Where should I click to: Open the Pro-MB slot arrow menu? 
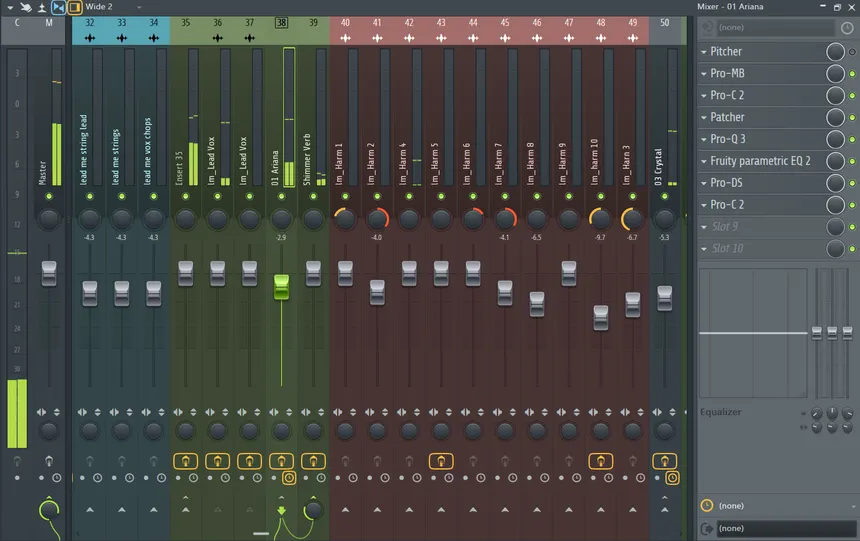[x=704, y=74]
